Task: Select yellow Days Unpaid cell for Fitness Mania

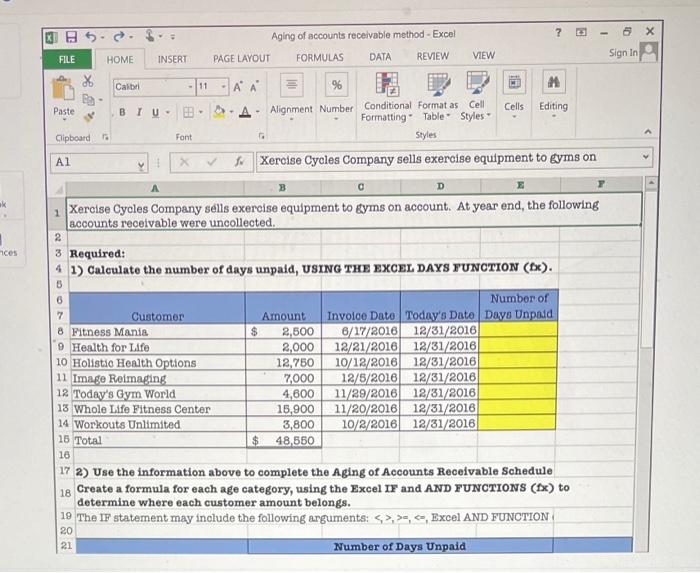Action: coord(518,330)
